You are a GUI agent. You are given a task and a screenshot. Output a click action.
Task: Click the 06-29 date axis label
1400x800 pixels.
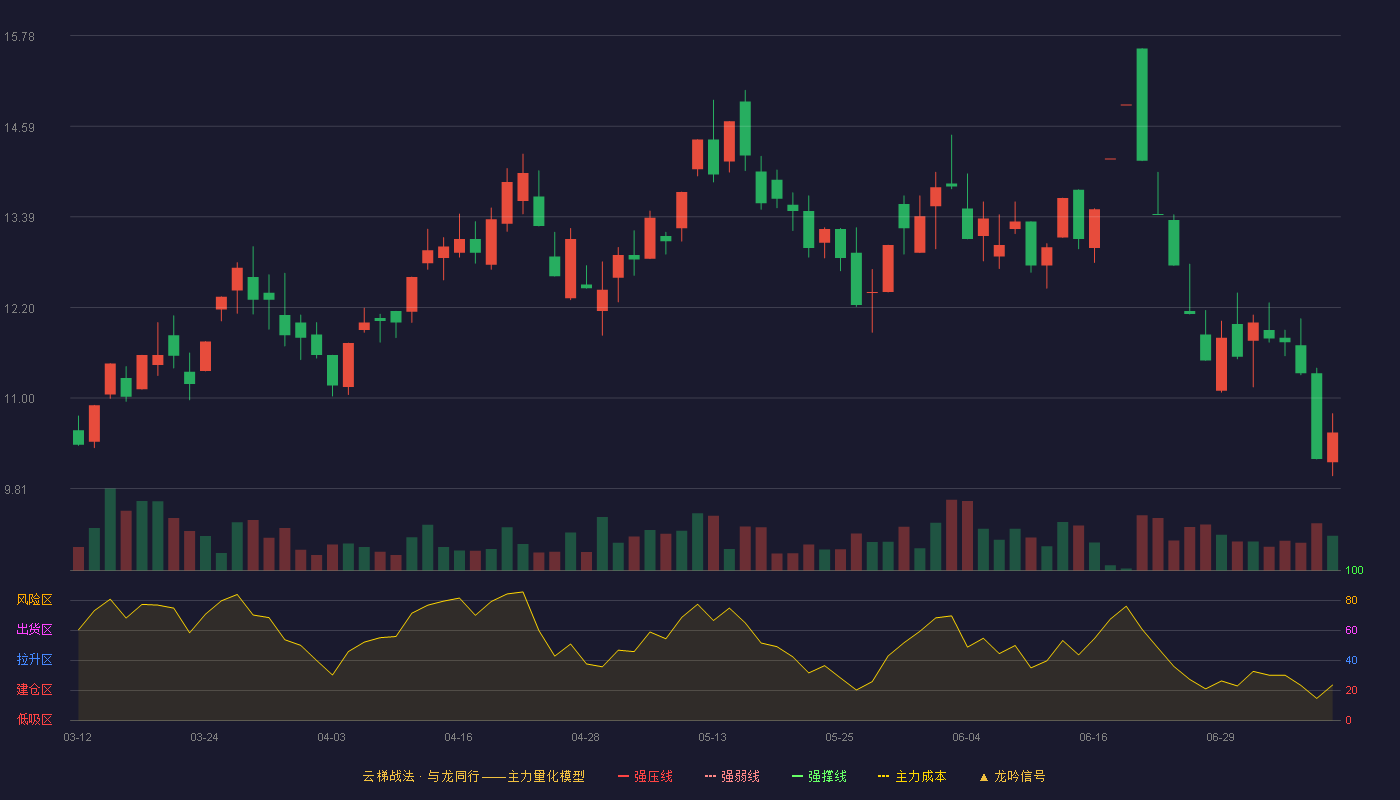(x=1220, y=737)
